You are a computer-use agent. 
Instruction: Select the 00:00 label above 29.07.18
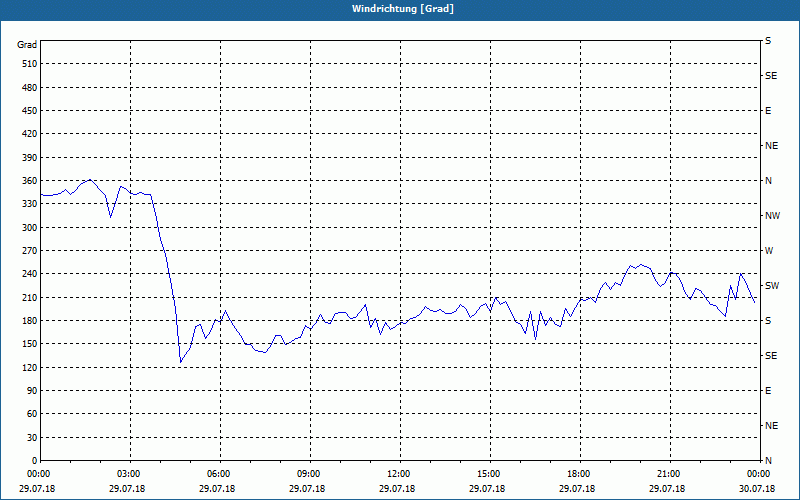click(x=40, y=473)
